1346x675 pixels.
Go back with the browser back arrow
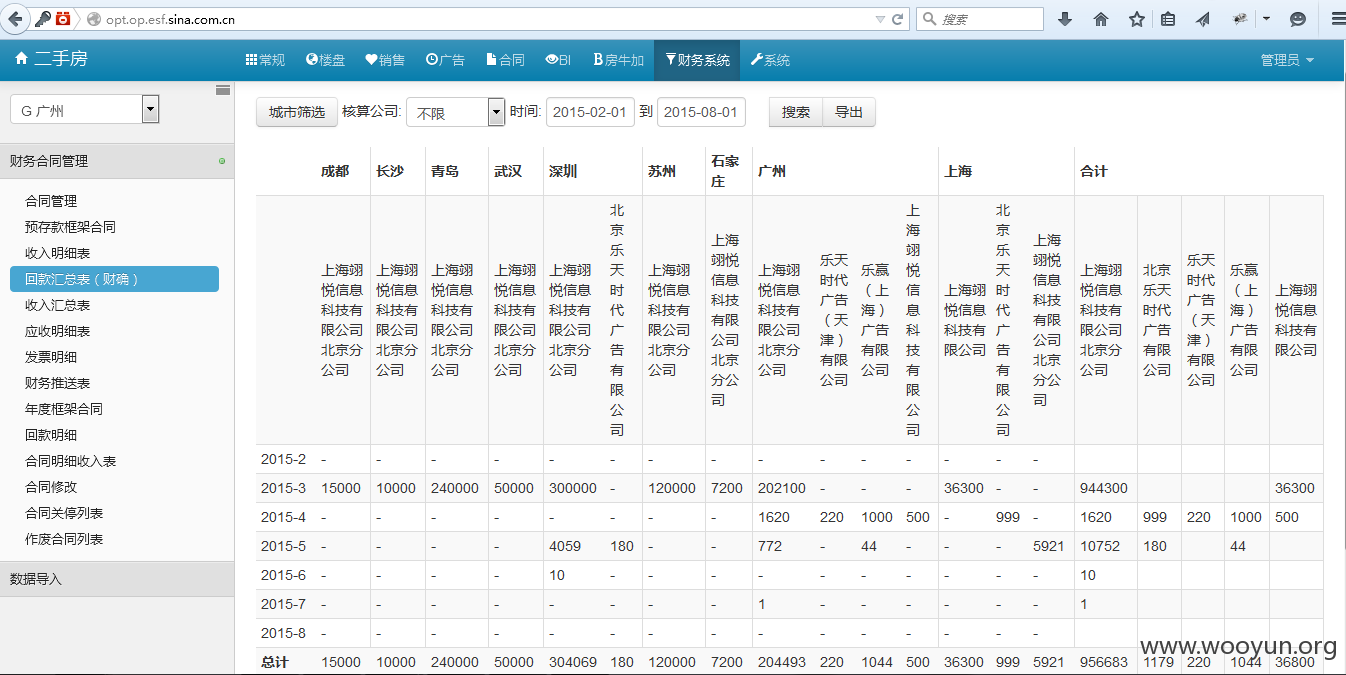[x=16, y=18]
